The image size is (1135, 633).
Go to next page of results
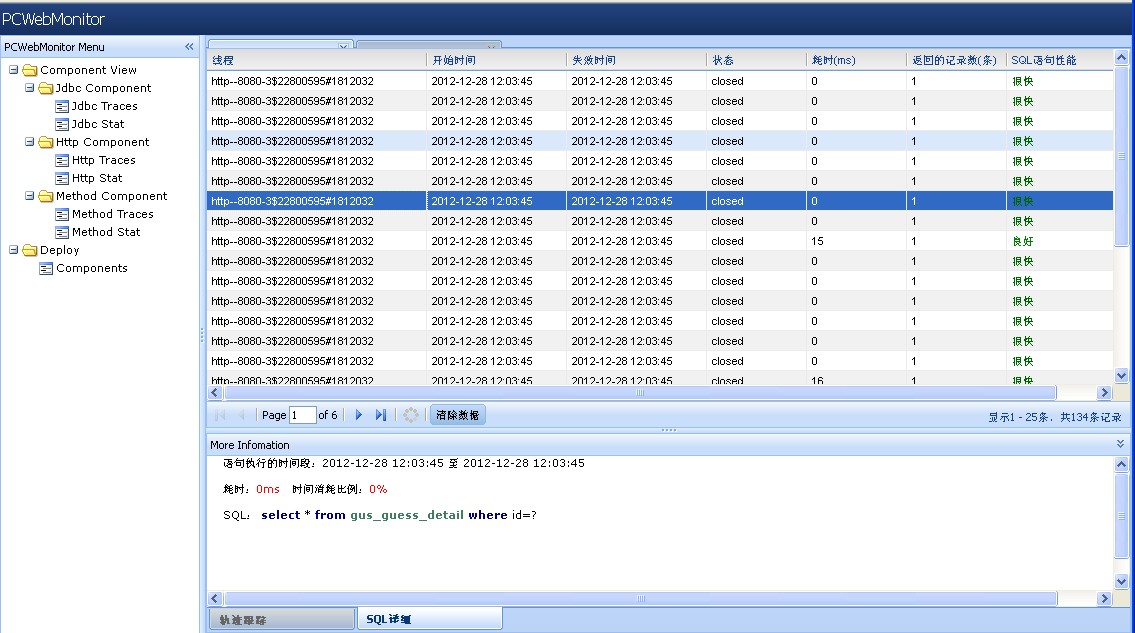[x=359, y=415]
